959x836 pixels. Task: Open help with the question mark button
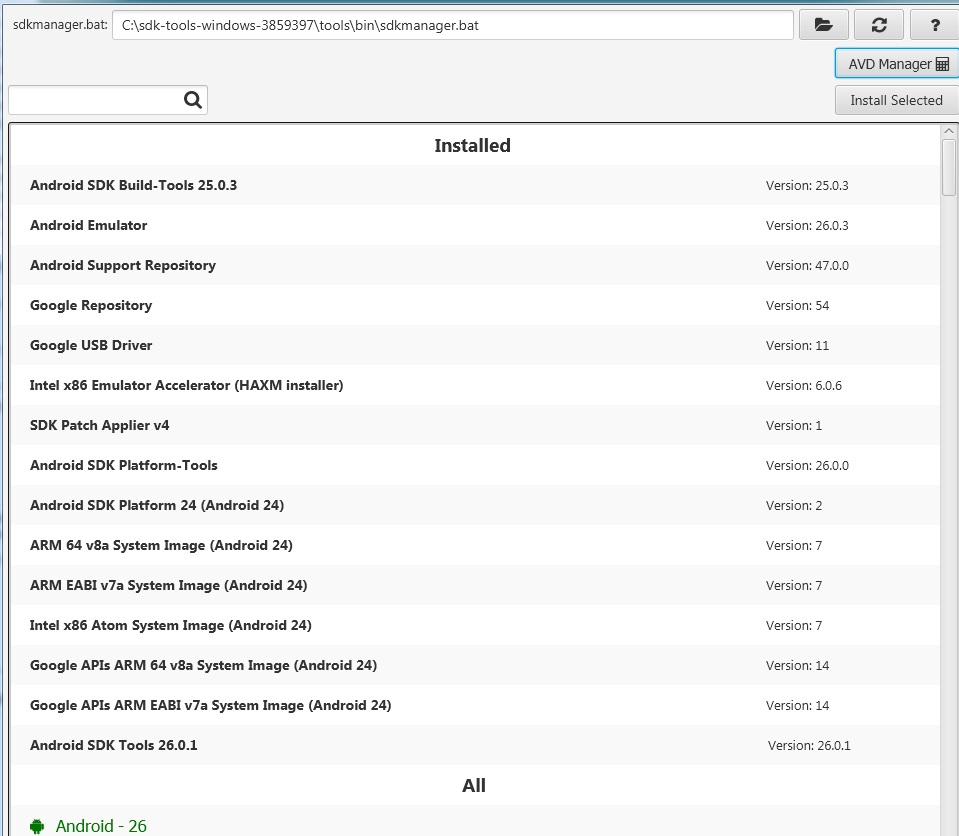[x=934, y=25]
